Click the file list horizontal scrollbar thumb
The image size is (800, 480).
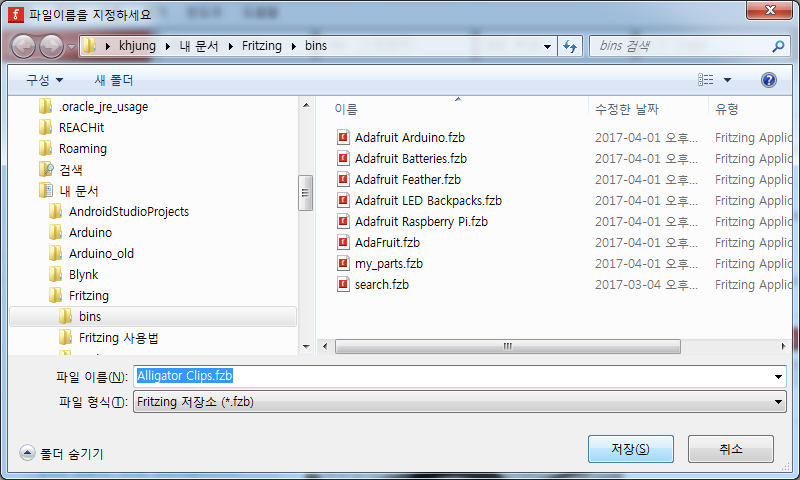508,346
